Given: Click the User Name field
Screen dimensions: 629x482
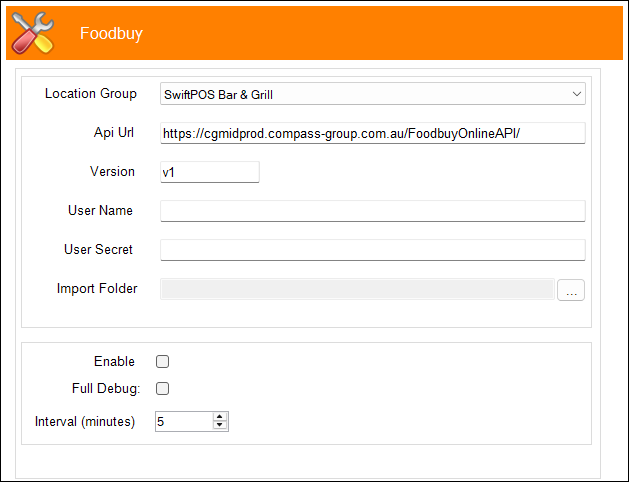Looking at the screenshot, I should (373, 211).
